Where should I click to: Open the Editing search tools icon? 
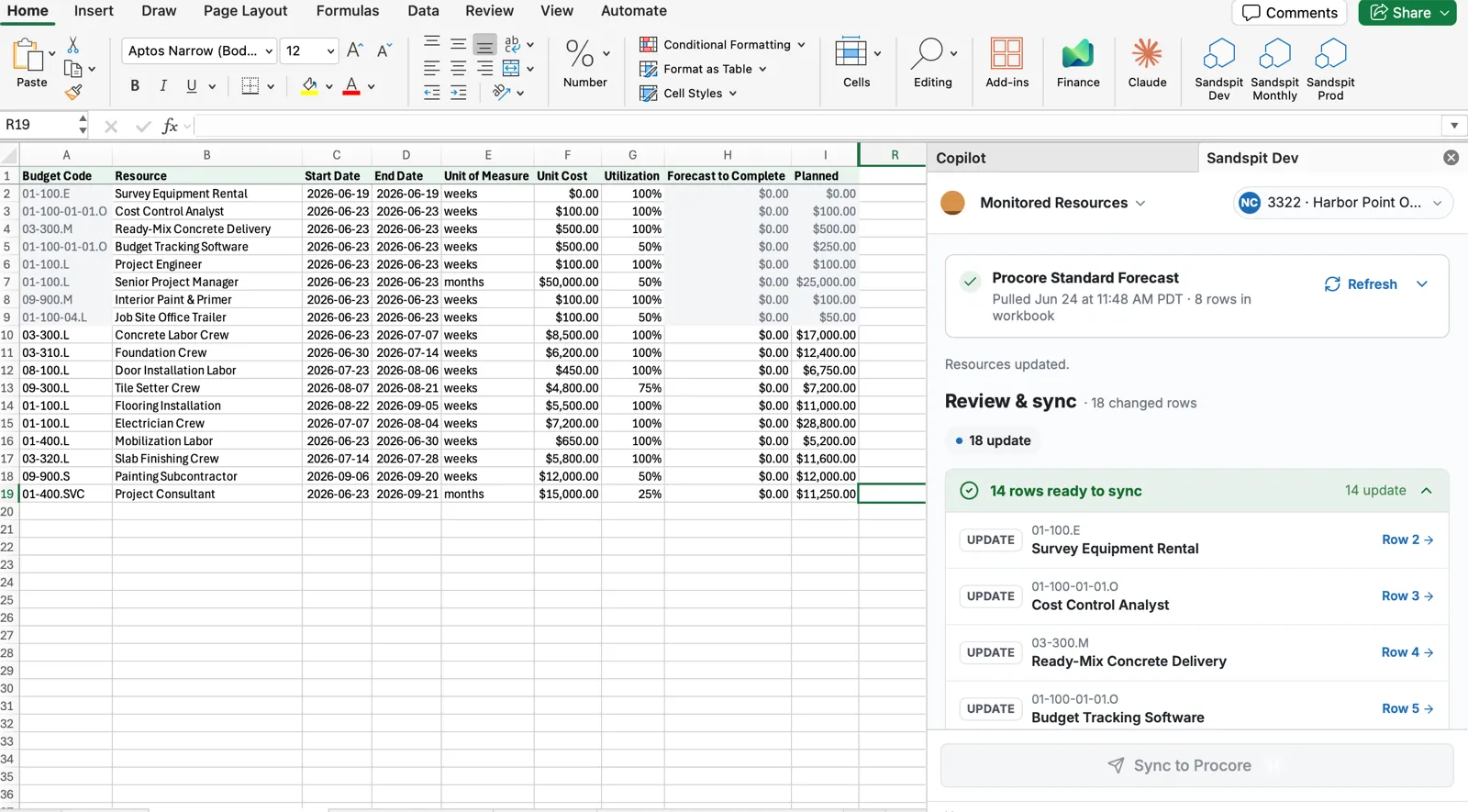pos(927,53)
